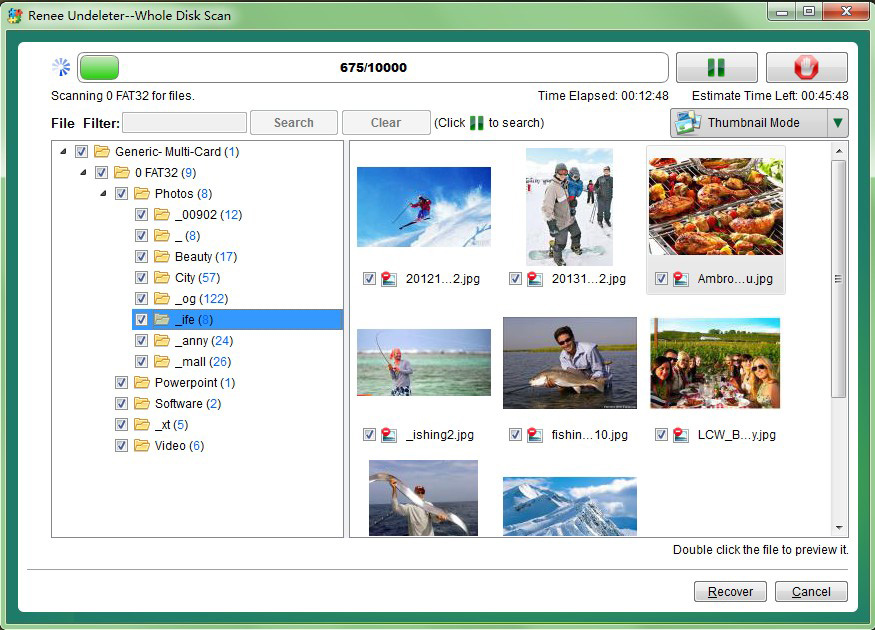Stop the scan with the red stop button
875x630 pixels.
[x=806, y=68]
